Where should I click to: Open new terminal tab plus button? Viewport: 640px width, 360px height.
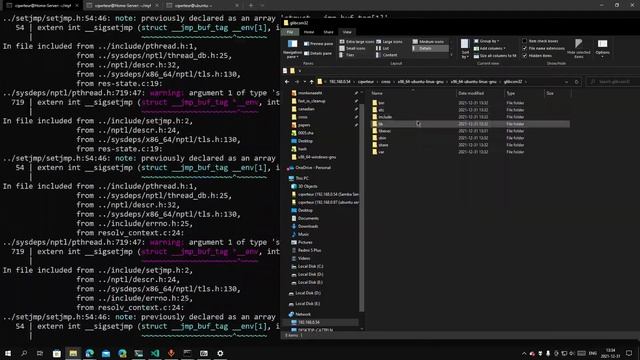point(251,5)
